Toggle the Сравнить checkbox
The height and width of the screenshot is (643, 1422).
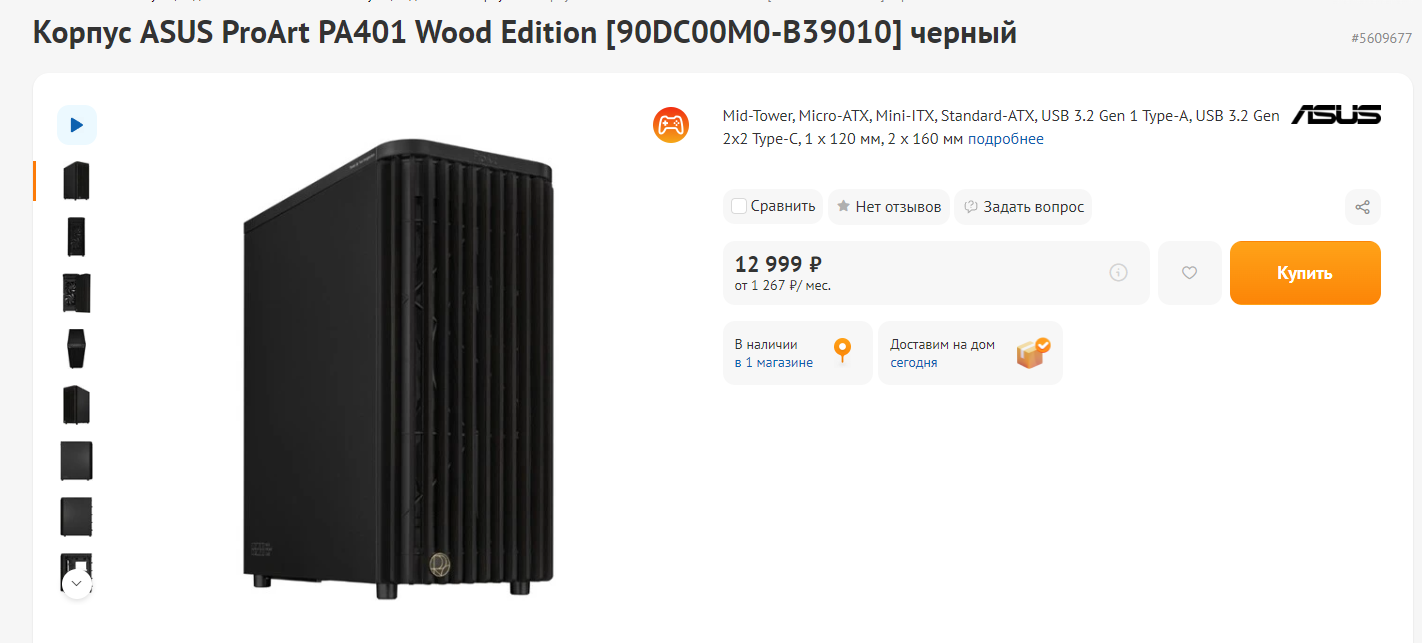click(740, 207)
